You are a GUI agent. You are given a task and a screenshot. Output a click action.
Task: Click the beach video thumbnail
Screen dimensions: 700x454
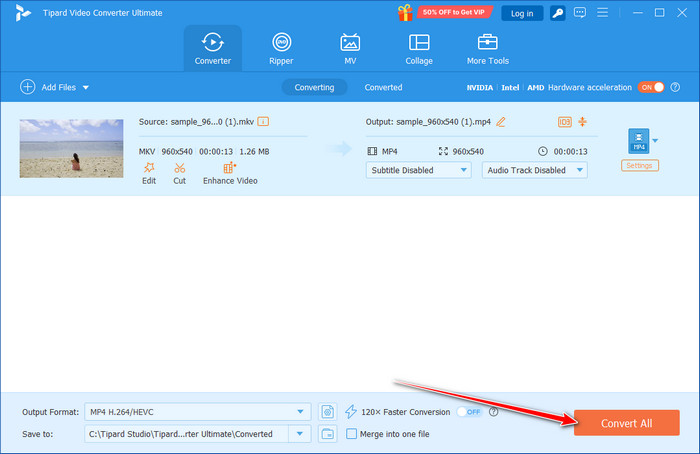tap(71, 149)
